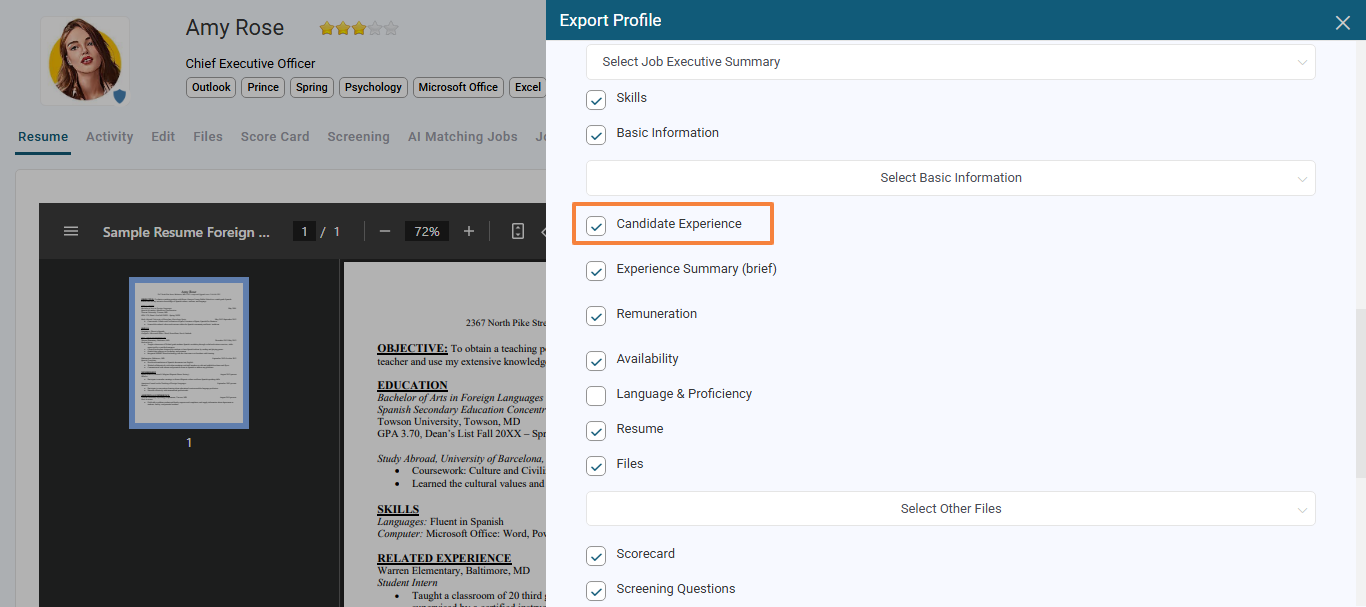Click the Psychology skill tag

click(x=373, y=87)
